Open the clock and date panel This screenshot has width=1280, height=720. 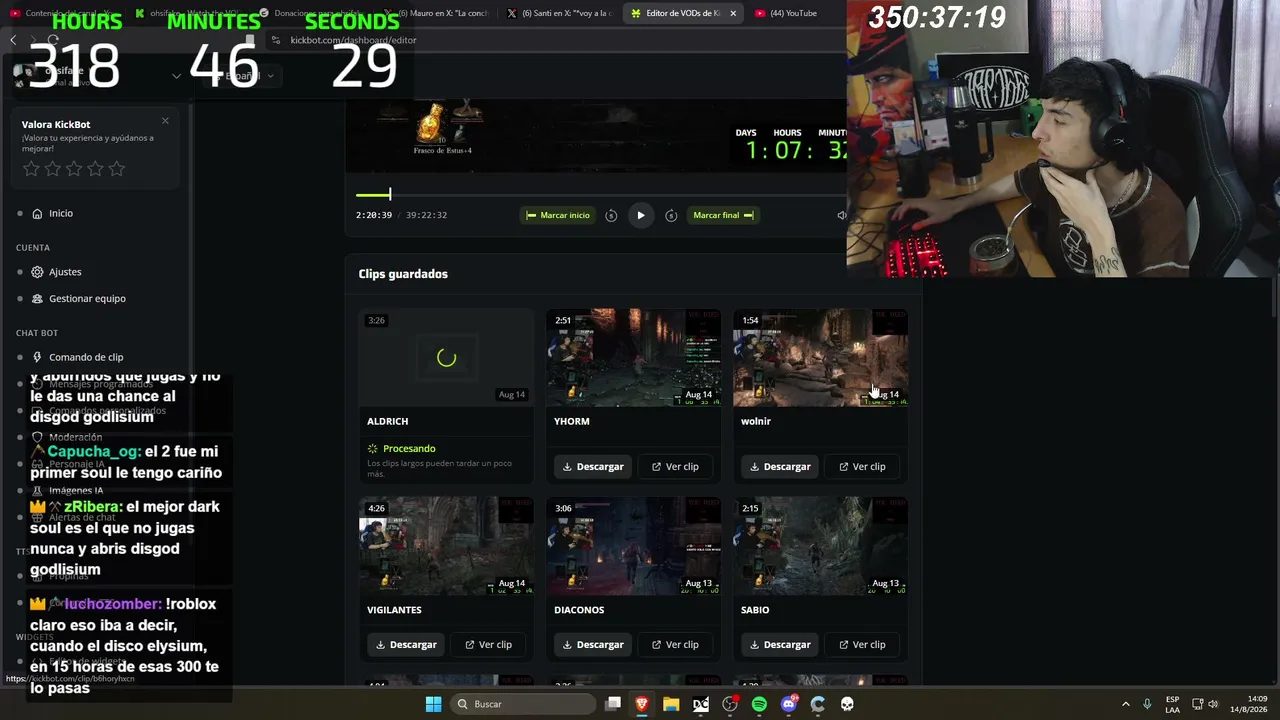pyautogui.click(x=1250, y=704)
